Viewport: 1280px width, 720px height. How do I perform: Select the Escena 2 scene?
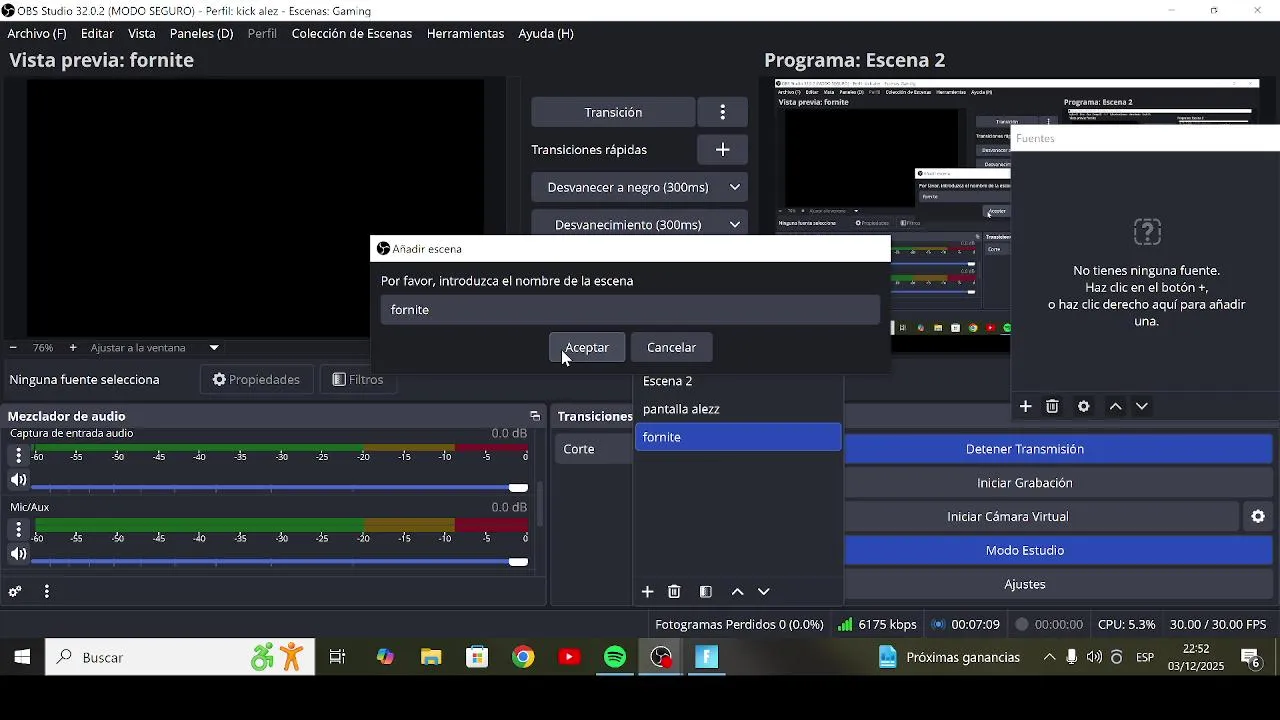pyautogui.click(x=738, y=381)
